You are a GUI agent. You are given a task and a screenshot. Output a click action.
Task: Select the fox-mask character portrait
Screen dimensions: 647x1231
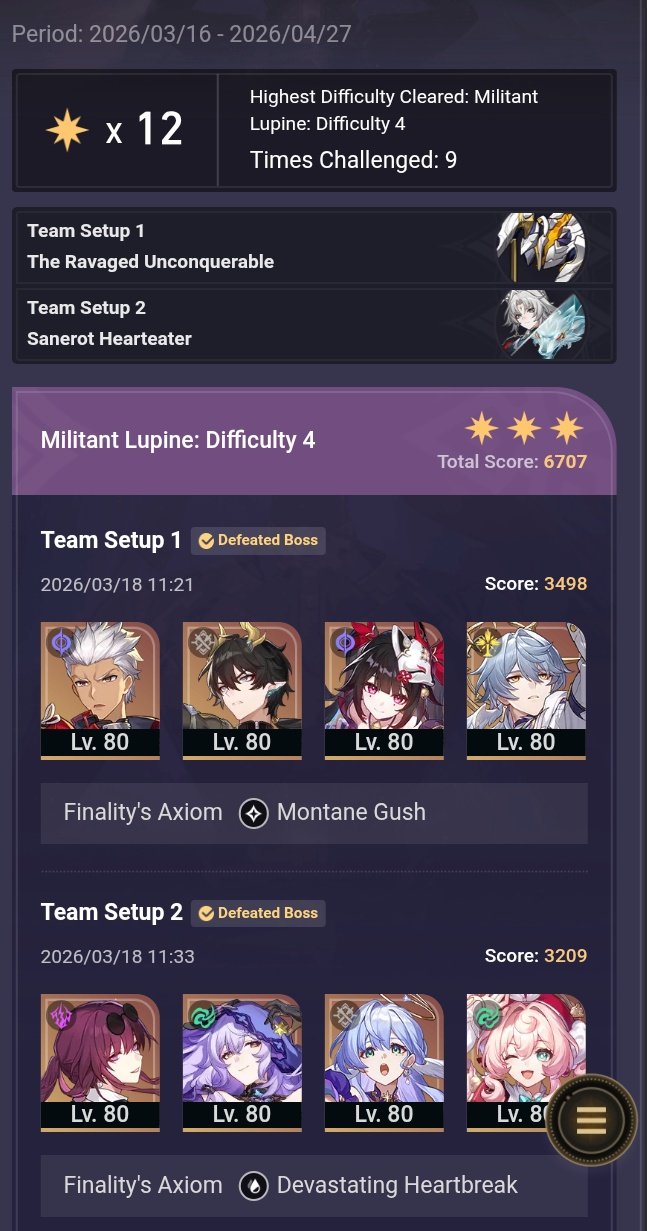coord(384,691)
